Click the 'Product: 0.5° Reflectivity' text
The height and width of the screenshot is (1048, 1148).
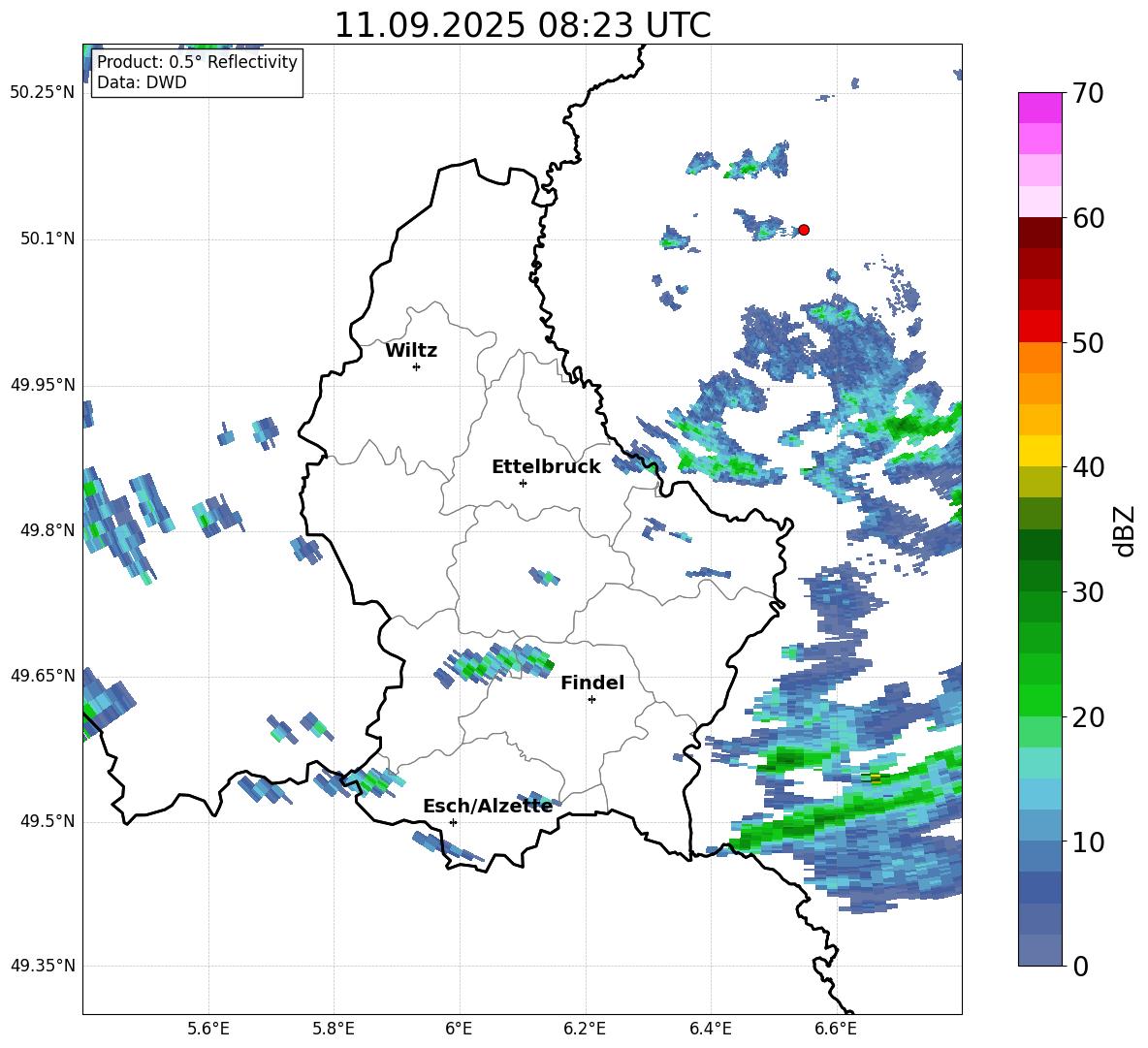coord(197,61)
